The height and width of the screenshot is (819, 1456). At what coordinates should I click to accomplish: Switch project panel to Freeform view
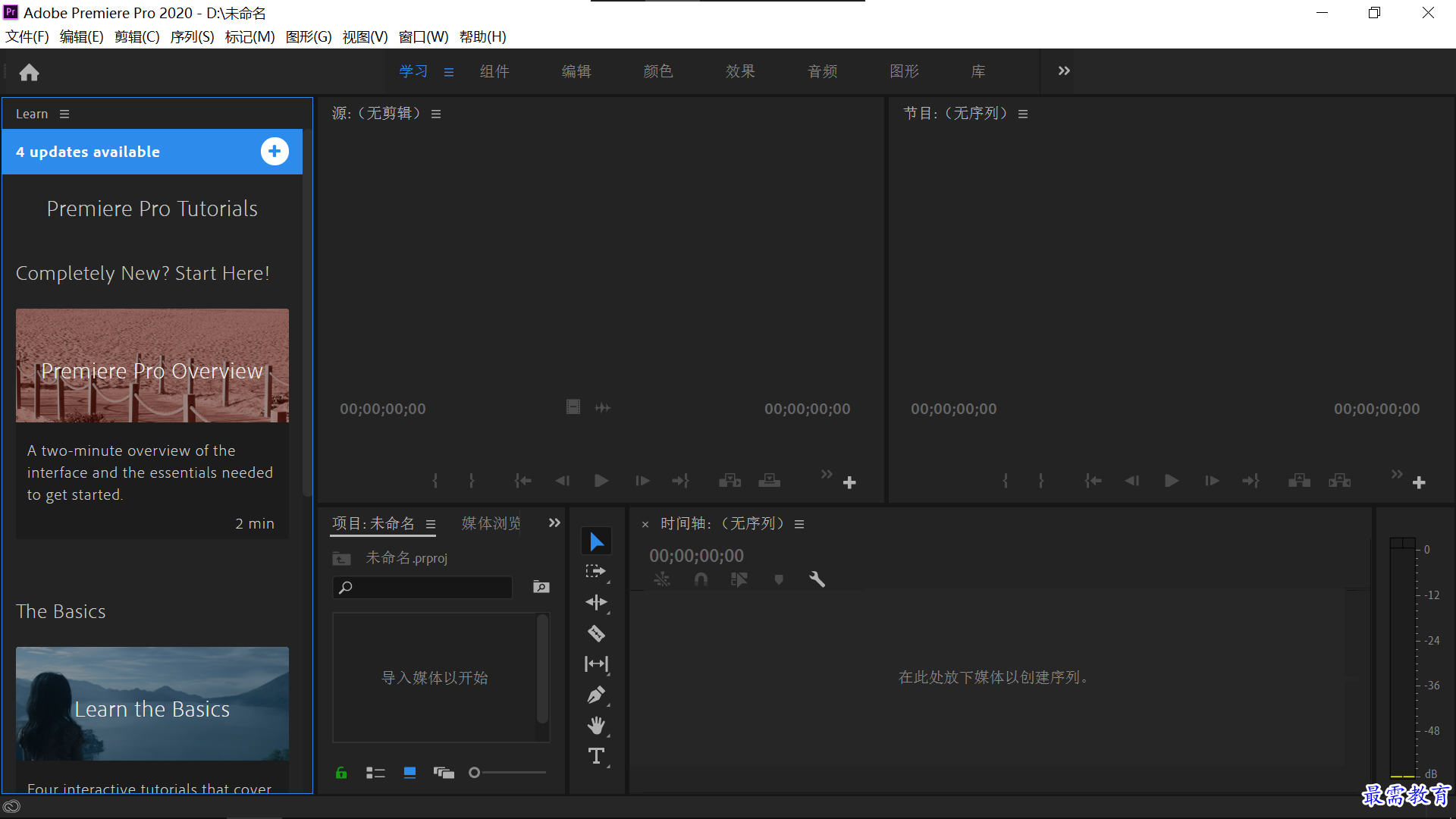click(x=444, y=773)
